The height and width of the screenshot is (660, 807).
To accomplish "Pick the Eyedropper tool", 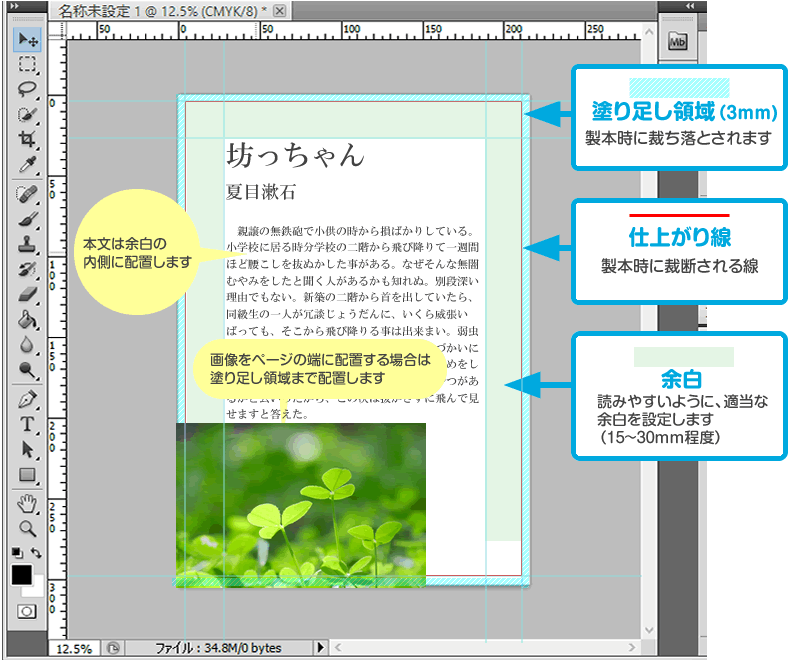I will click(27, 163).
